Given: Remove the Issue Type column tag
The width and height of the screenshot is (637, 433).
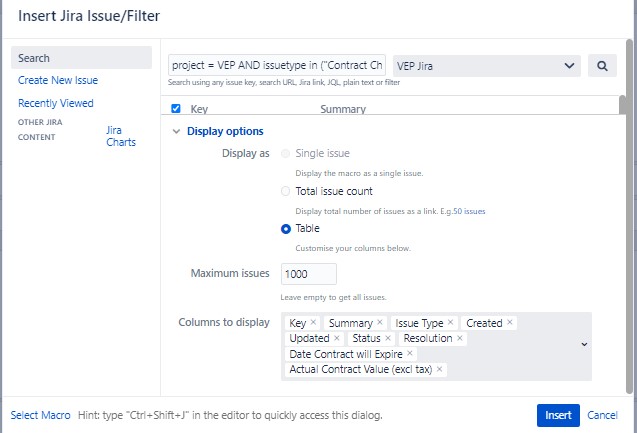Looking at the screenshot, I should coord(451,322).
